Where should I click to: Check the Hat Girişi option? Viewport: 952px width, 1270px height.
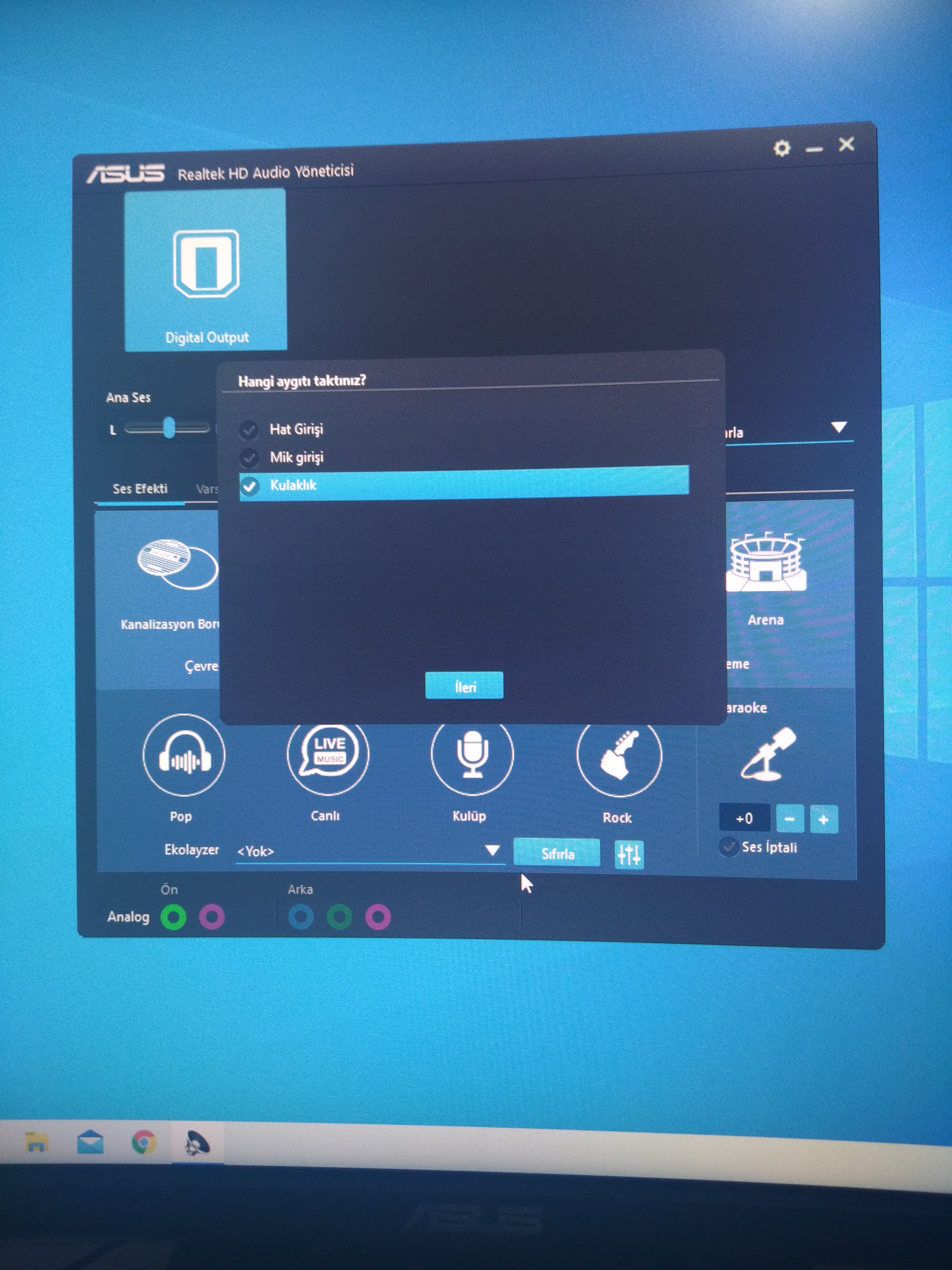(x=248, y=430)
